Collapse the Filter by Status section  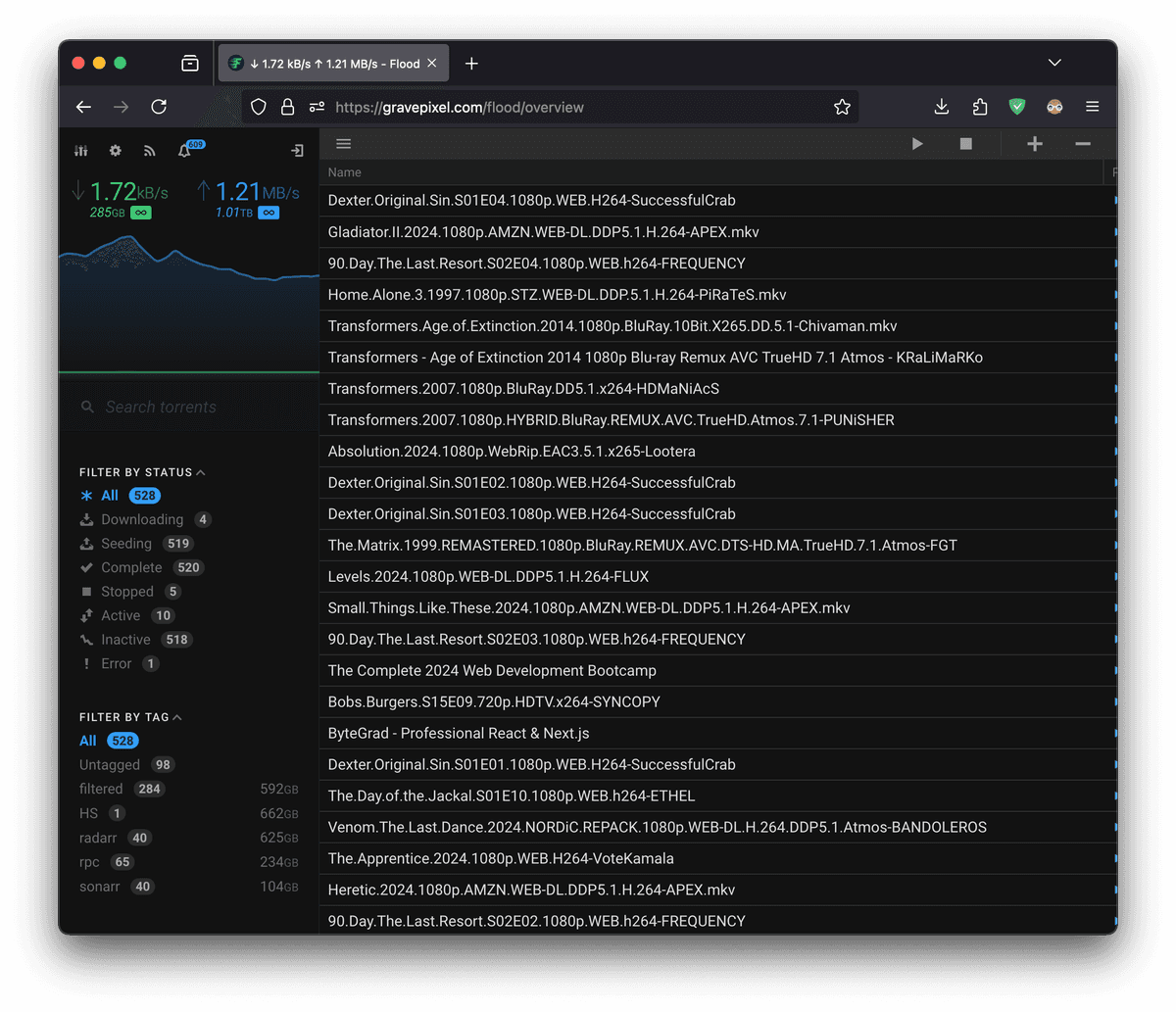pyautogui.click(x=142, y=472)
